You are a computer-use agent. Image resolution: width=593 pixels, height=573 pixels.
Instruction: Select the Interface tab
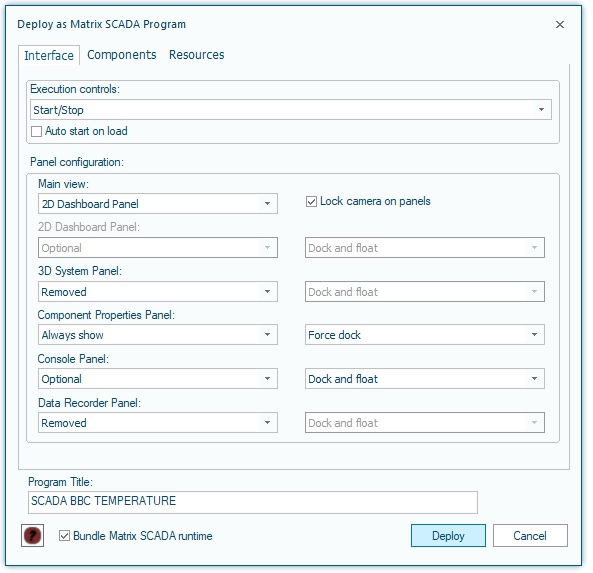[x=49, y=56]
